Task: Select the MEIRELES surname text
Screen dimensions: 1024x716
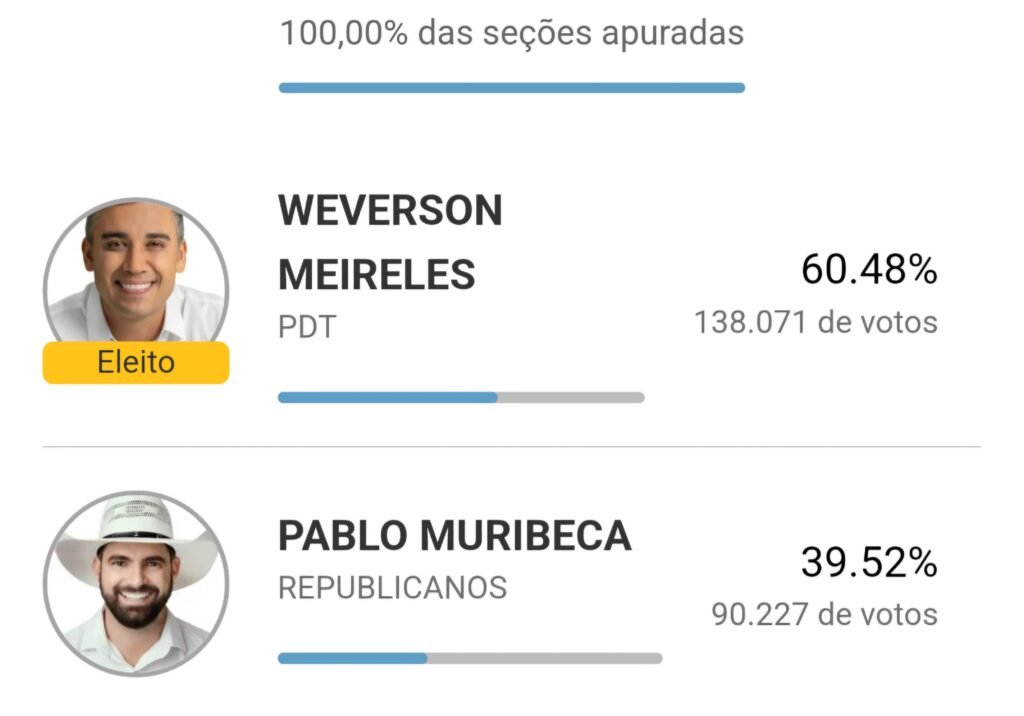Action: click(x=376, y=273)
